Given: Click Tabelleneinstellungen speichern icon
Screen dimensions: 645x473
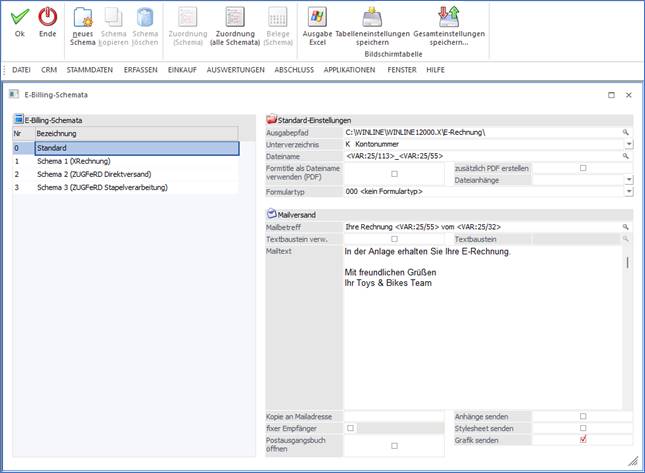Looking at the screenshot, I should pos(372,17).
